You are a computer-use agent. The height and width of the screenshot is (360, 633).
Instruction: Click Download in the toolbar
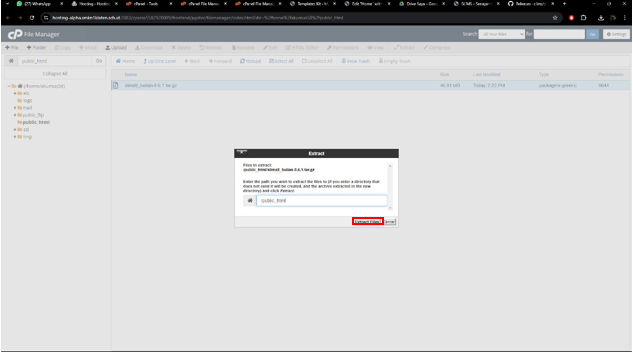click(149, 48)
